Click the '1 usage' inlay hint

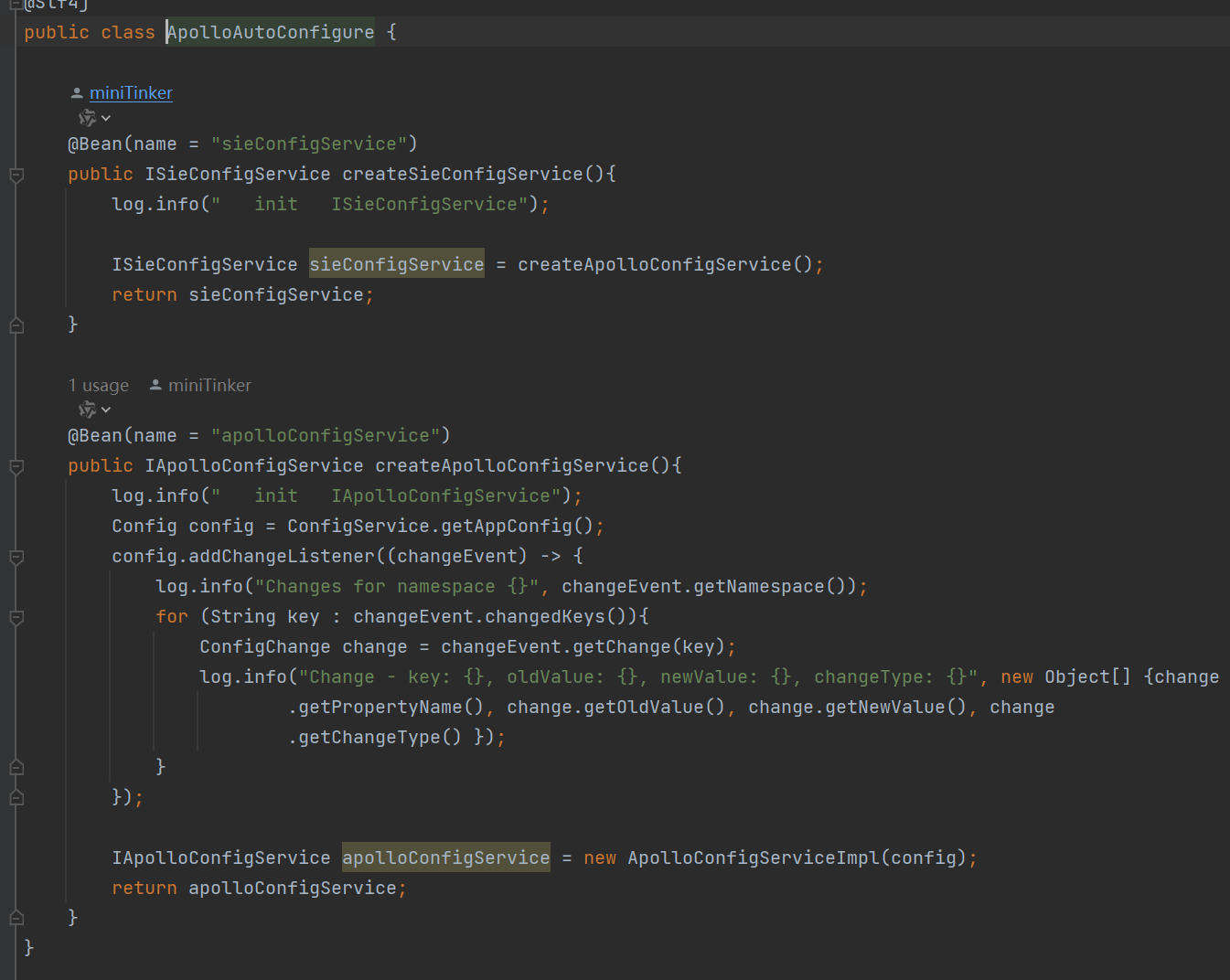coord(99,385)
